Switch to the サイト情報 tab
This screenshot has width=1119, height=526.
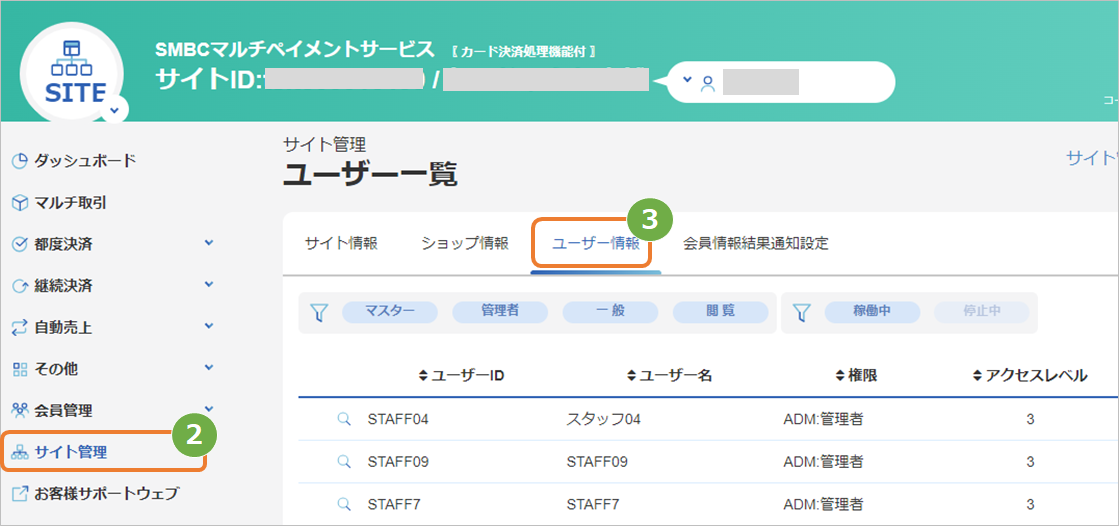341,243
